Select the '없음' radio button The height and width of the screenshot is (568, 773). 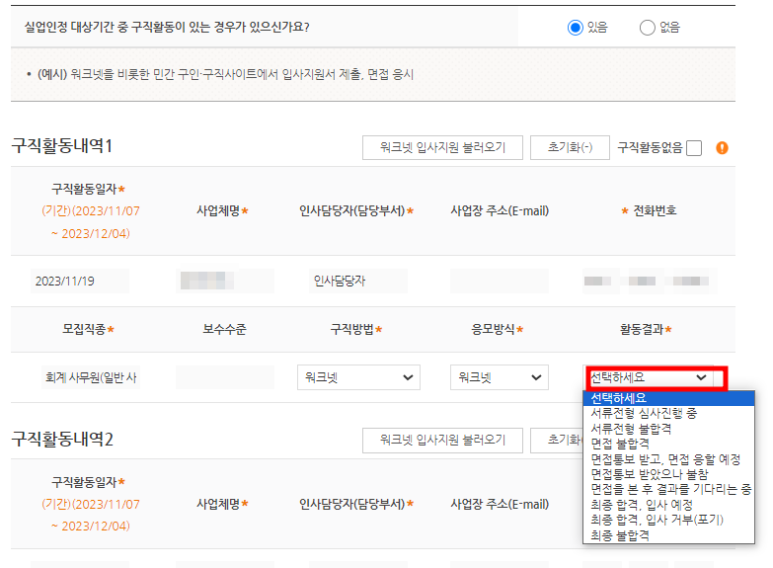[647, 27]
